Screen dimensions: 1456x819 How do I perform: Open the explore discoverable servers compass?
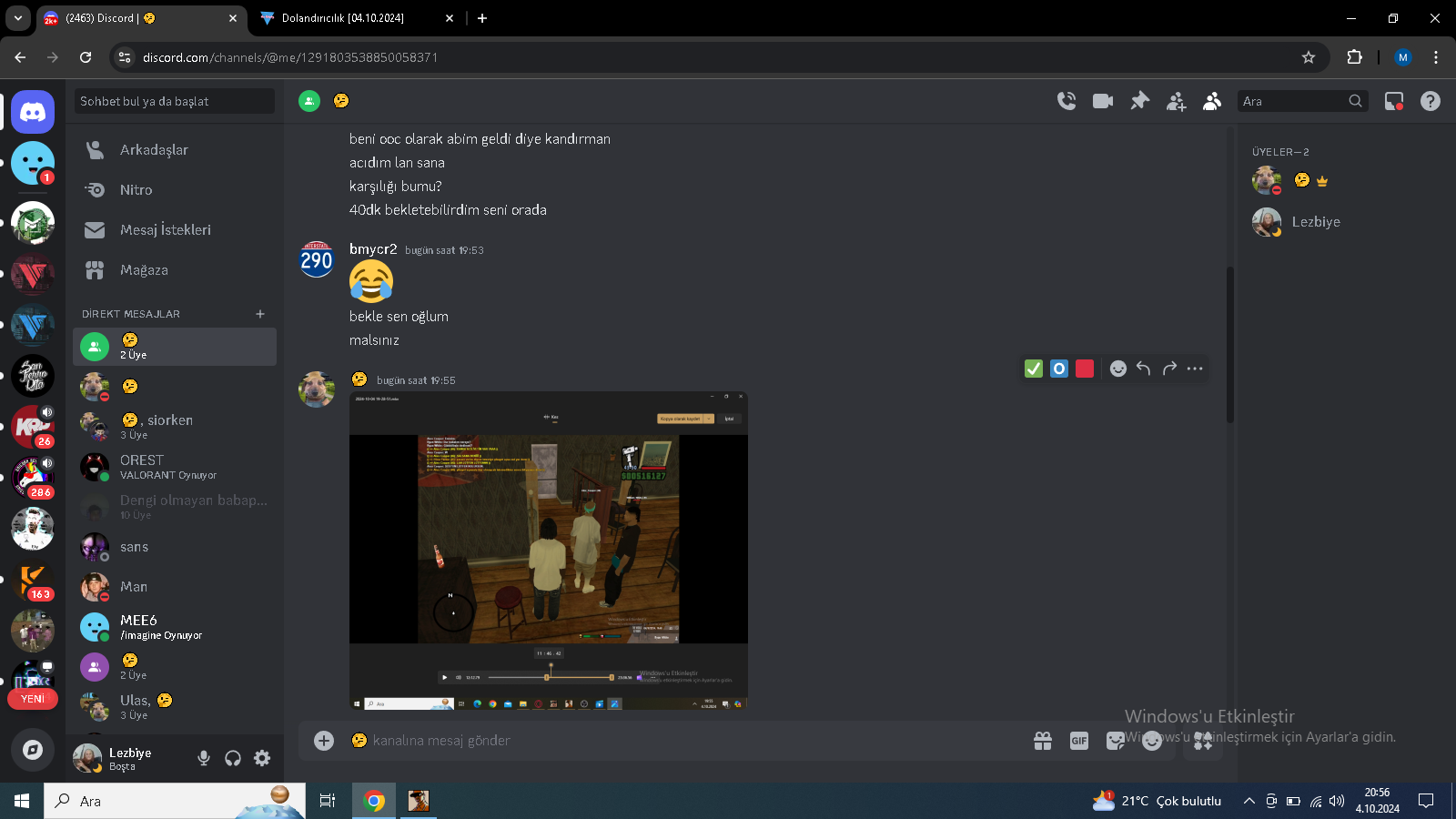coord(33,749)
